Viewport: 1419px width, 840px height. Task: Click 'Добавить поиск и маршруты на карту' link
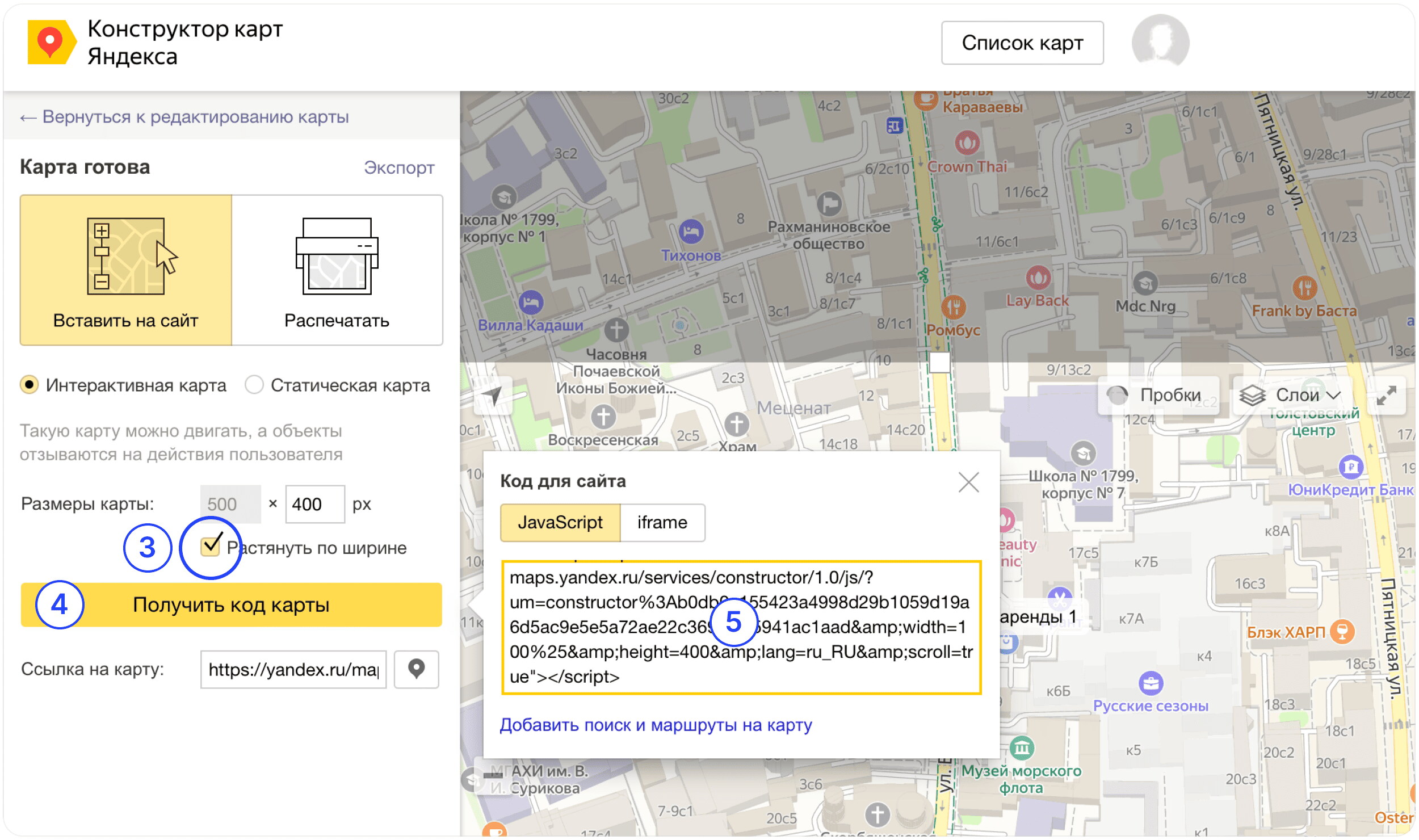point(656,725)
